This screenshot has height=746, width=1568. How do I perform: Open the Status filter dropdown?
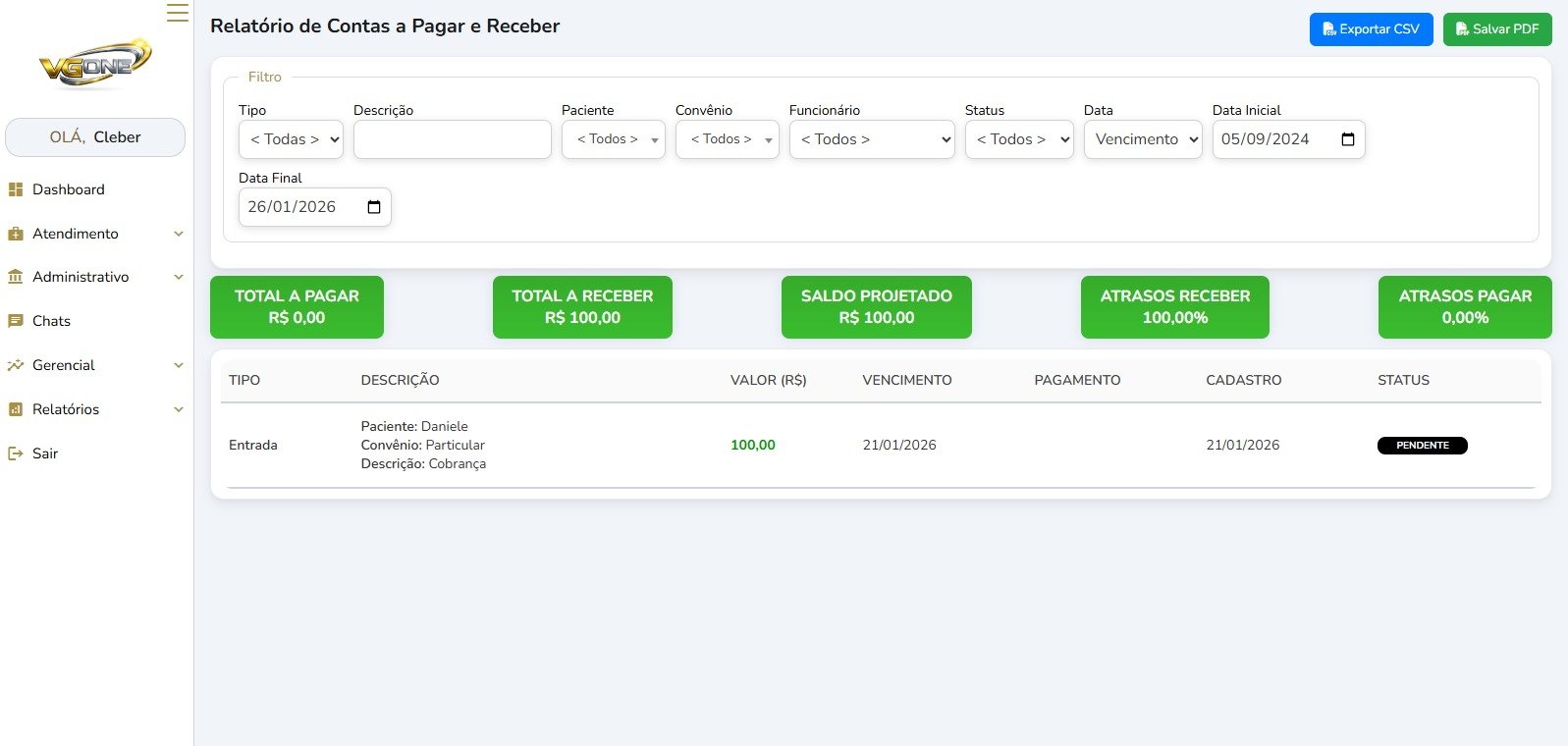[x=1018, y=139]
